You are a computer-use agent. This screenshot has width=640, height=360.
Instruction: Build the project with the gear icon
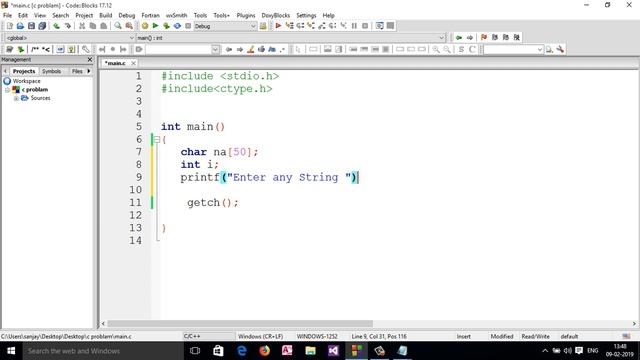(x=145, y=26)
